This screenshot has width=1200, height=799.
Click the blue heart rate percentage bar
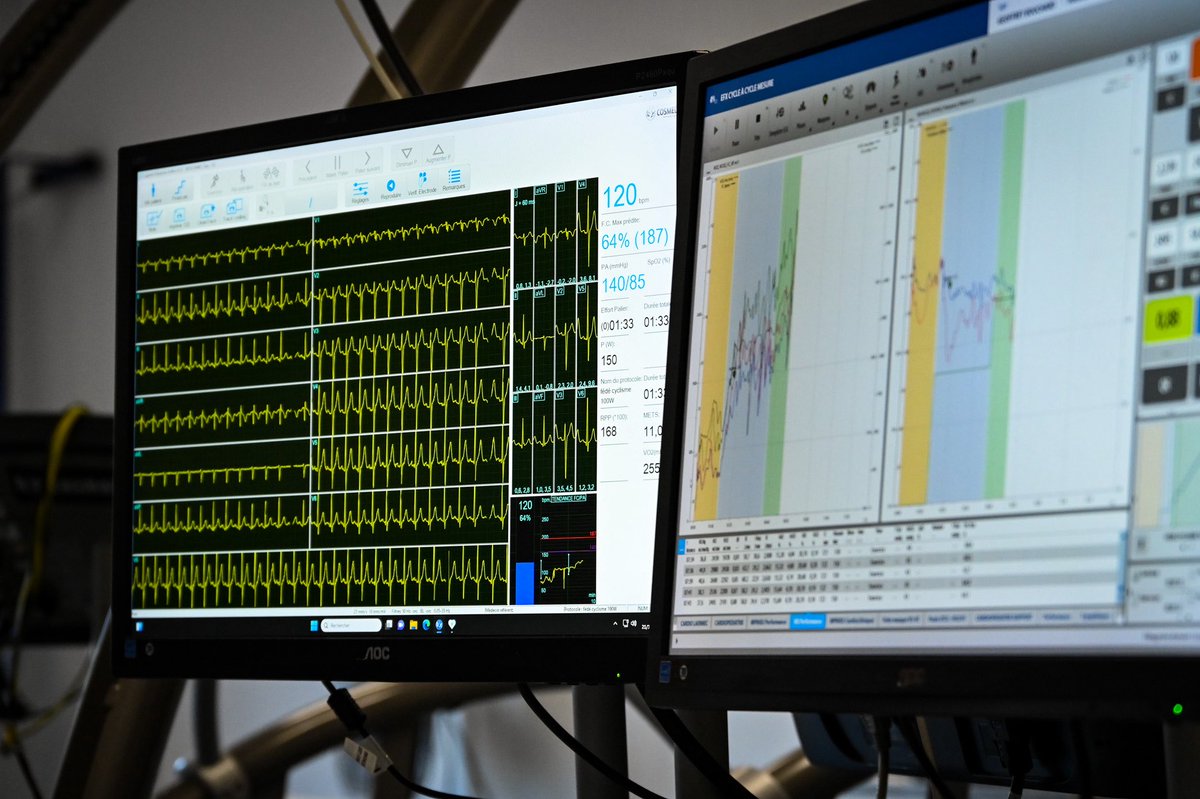tap(524, 583)
